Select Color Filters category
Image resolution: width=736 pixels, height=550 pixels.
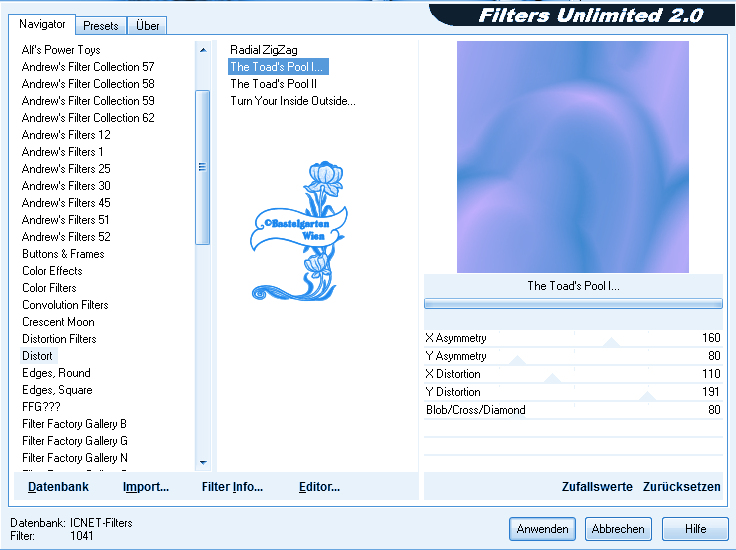49,288
